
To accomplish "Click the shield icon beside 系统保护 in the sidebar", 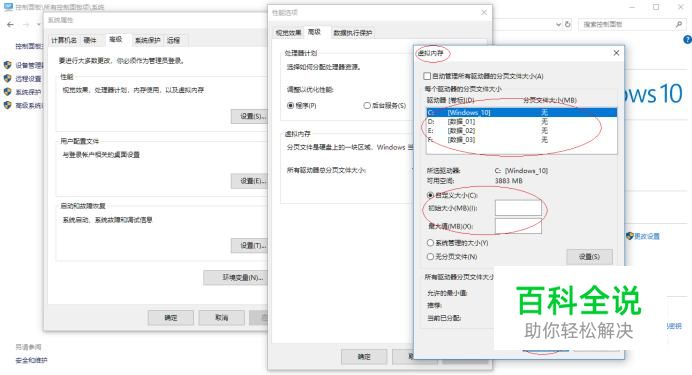I will click(8, 92).
